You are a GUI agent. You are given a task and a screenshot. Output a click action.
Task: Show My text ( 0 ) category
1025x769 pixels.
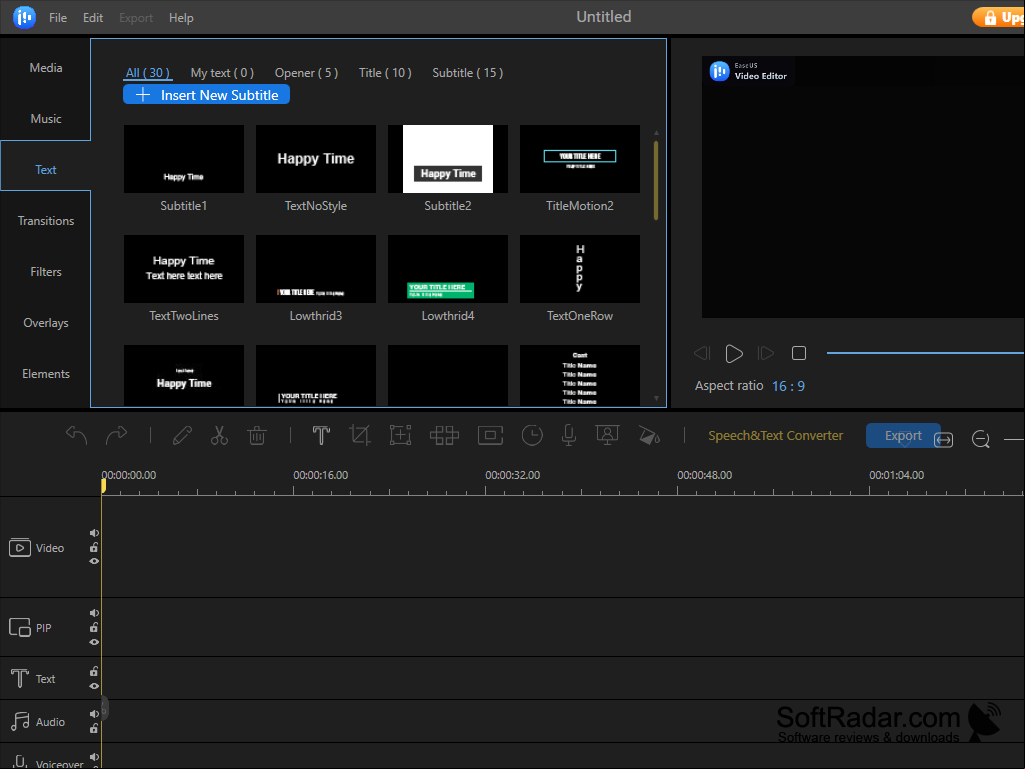click(x=222, y=73)
